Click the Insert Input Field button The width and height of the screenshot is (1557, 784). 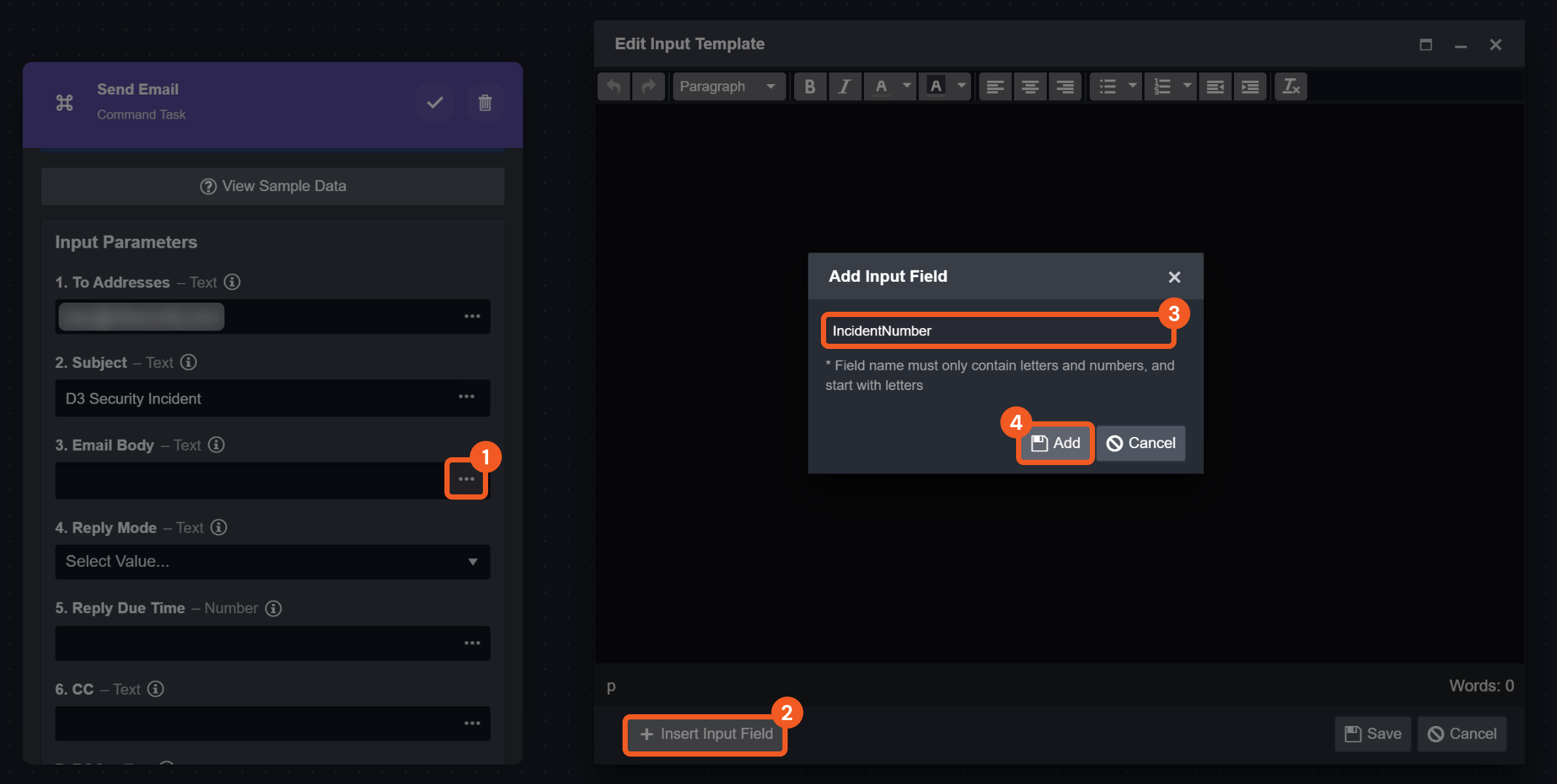click(x=706, y=734)
